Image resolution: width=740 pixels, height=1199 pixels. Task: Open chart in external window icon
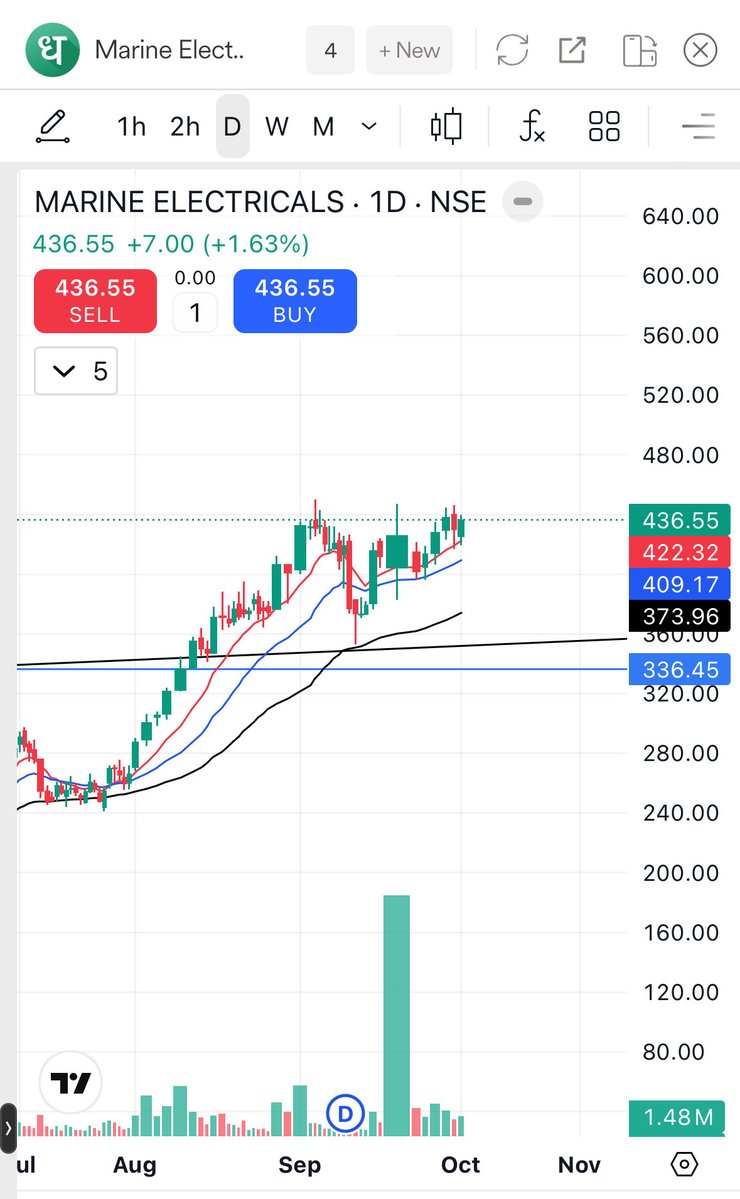[573, 50]
